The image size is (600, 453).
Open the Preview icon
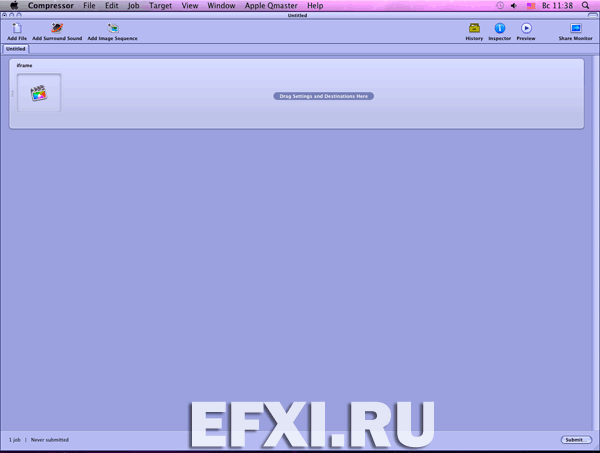pos(526,28)
